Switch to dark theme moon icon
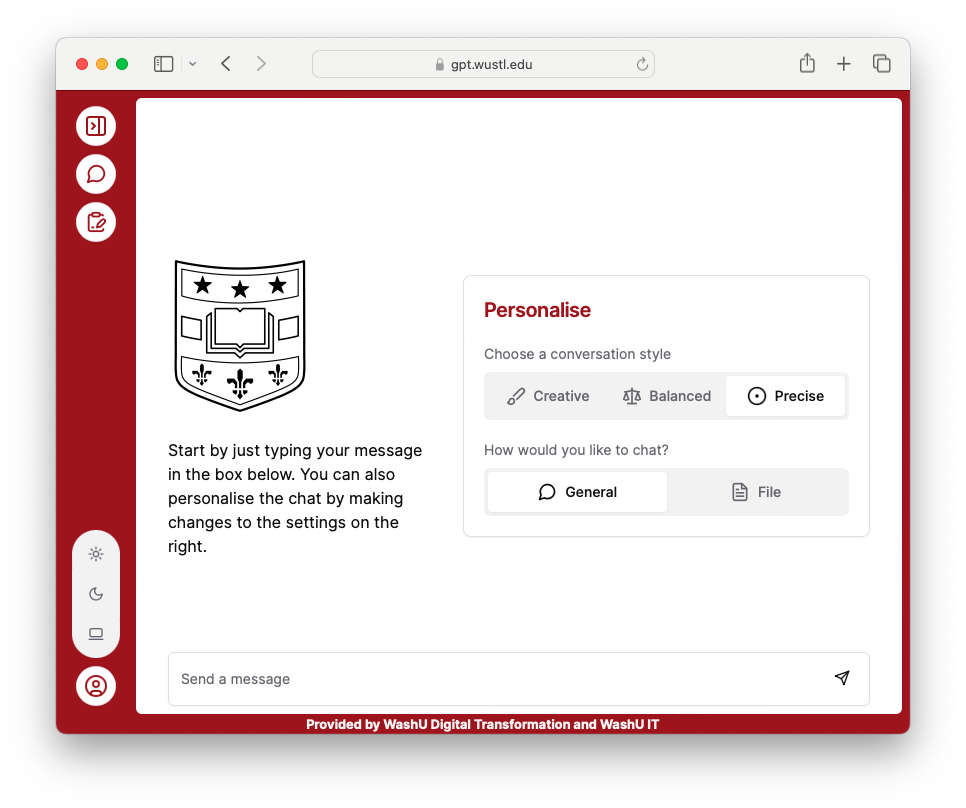 pos(96,594)
